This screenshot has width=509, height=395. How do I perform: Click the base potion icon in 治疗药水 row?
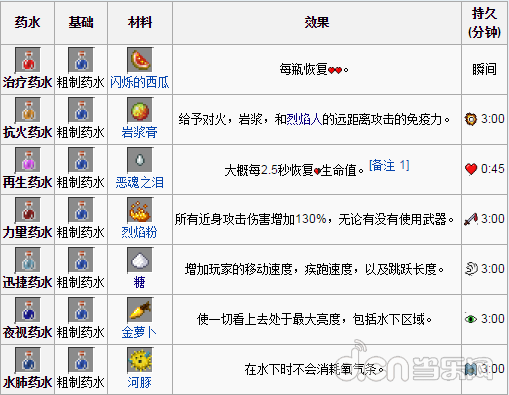pyautogui.click(x=81, y=60)
